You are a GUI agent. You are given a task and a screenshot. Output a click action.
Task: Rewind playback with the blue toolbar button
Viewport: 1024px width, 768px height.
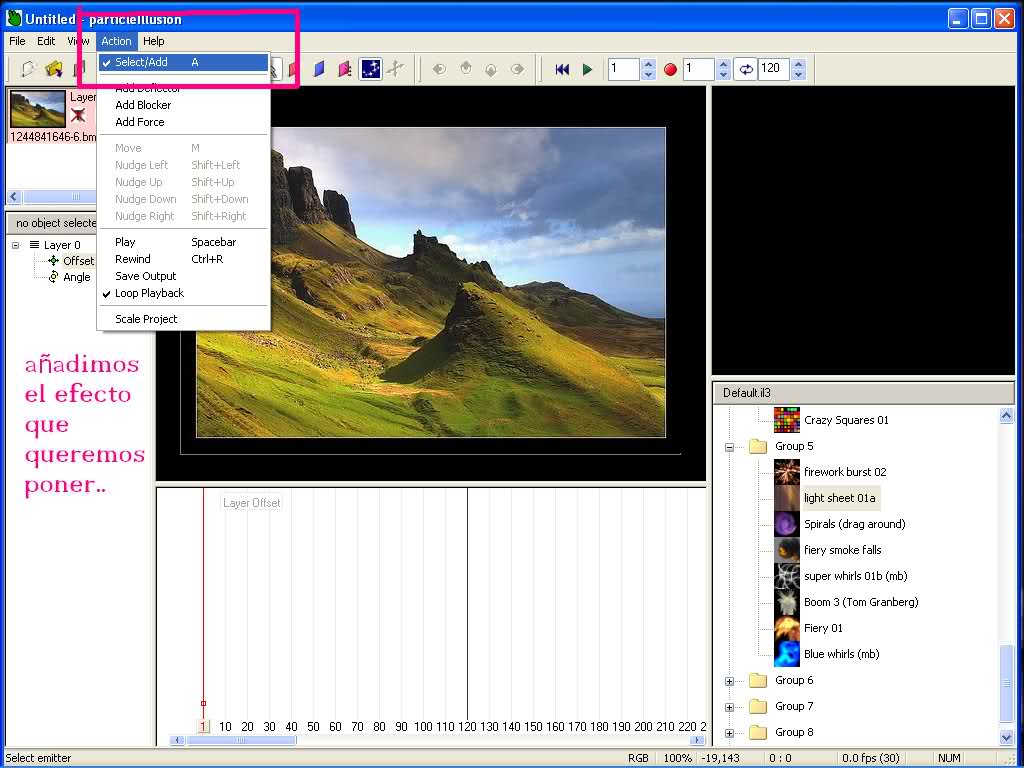(x=562, y=69)
